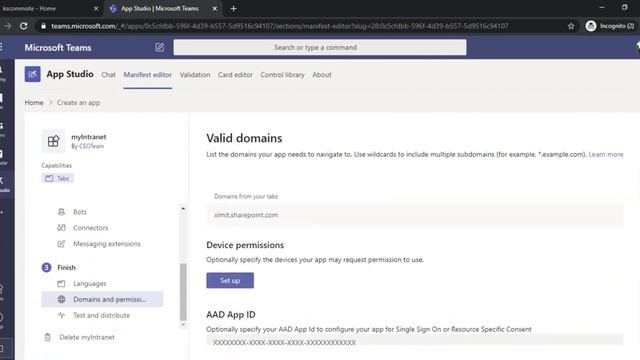Open new chat compose icon

pyautogui.click(x=160, y=47)
